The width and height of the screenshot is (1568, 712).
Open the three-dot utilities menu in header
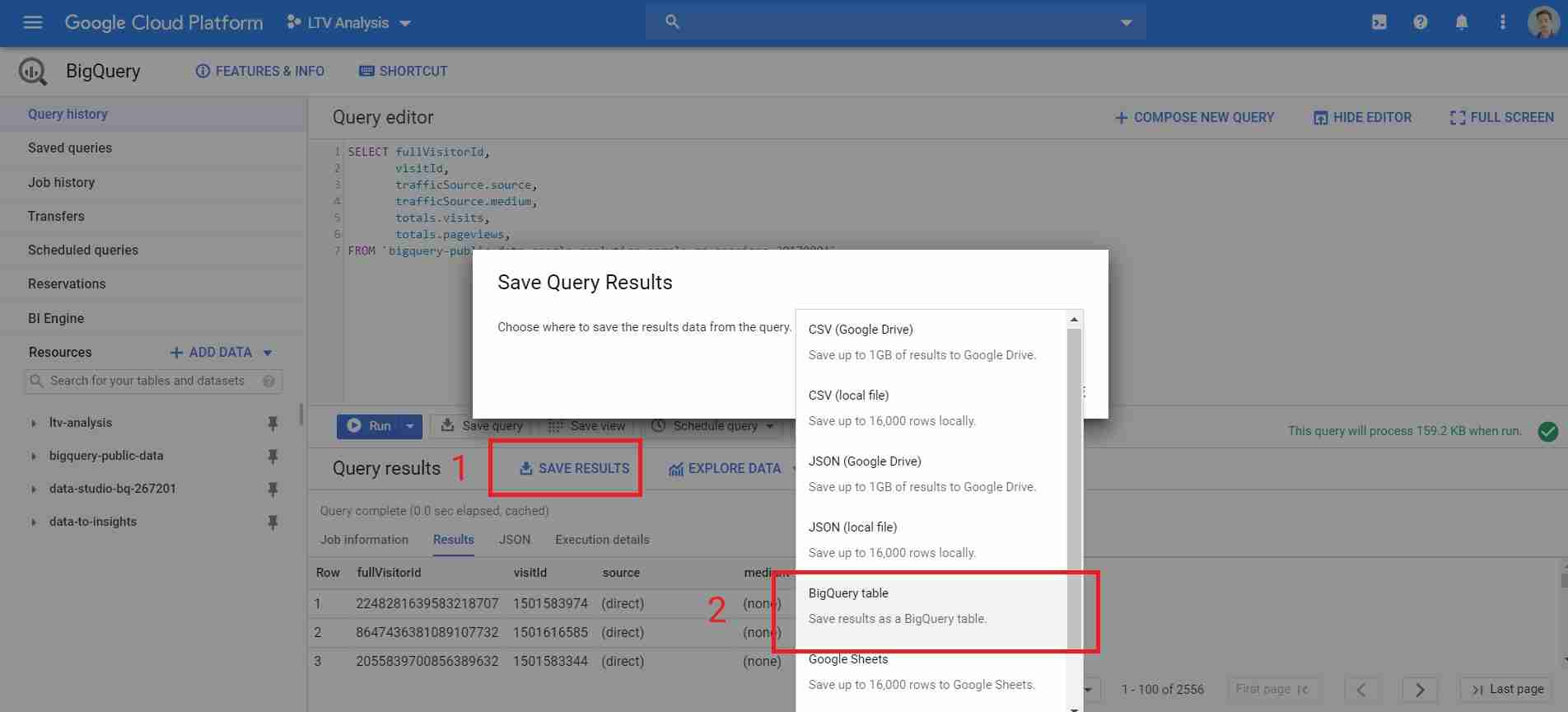[x=1502, y=22]
